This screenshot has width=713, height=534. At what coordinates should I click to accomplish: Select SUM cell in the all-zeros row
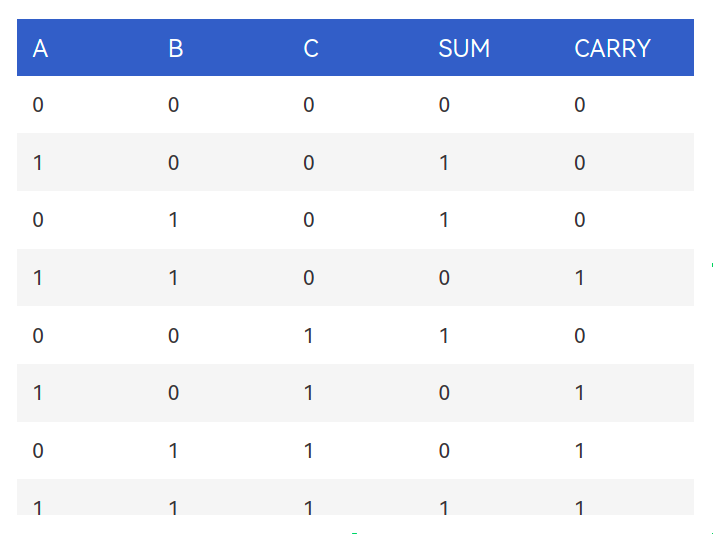click(x=444, y=105)
